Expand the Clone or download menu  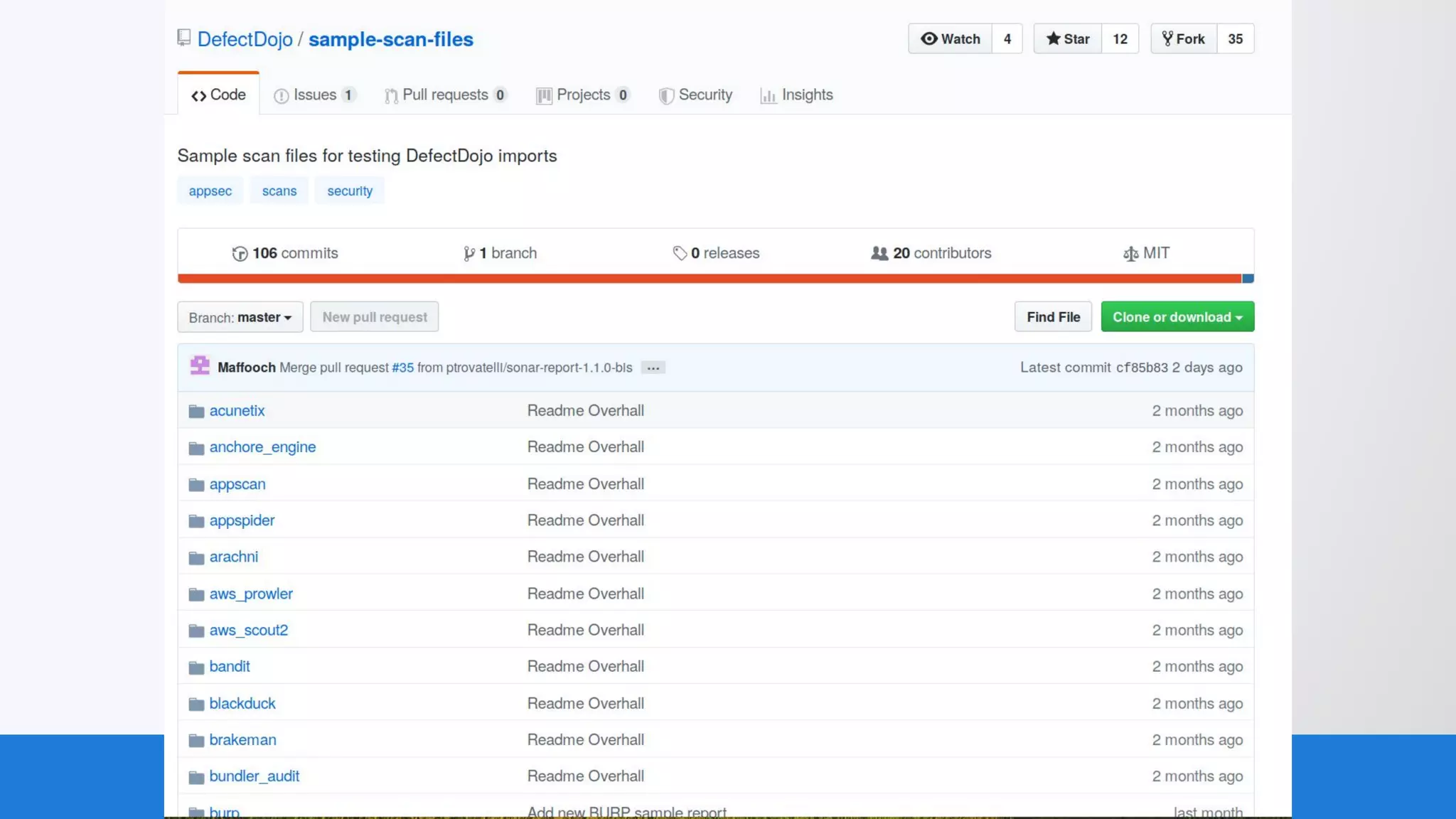1177,317
